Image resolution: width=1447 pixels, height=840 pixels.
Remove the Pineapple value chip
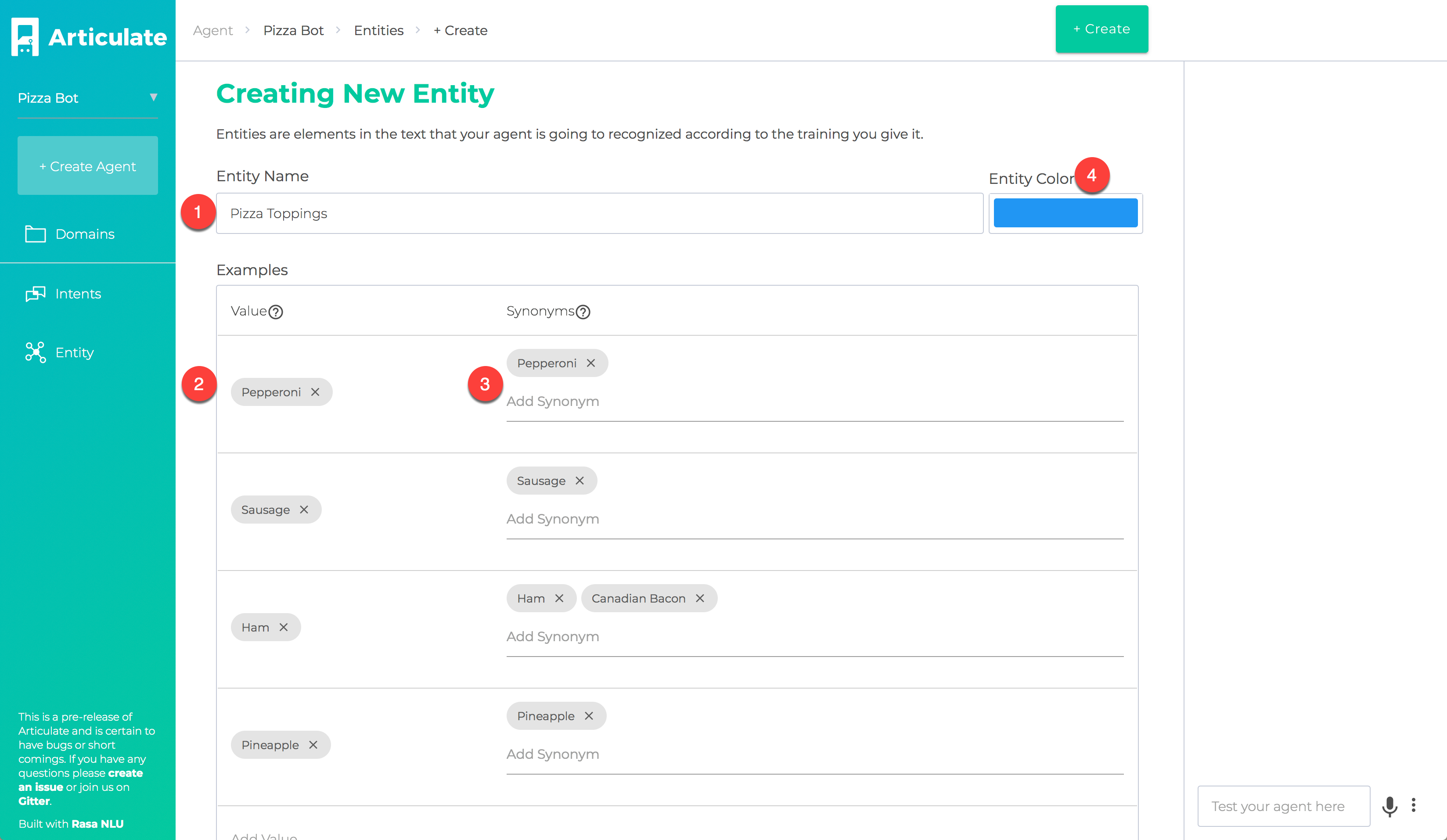(x=313, y=745)
